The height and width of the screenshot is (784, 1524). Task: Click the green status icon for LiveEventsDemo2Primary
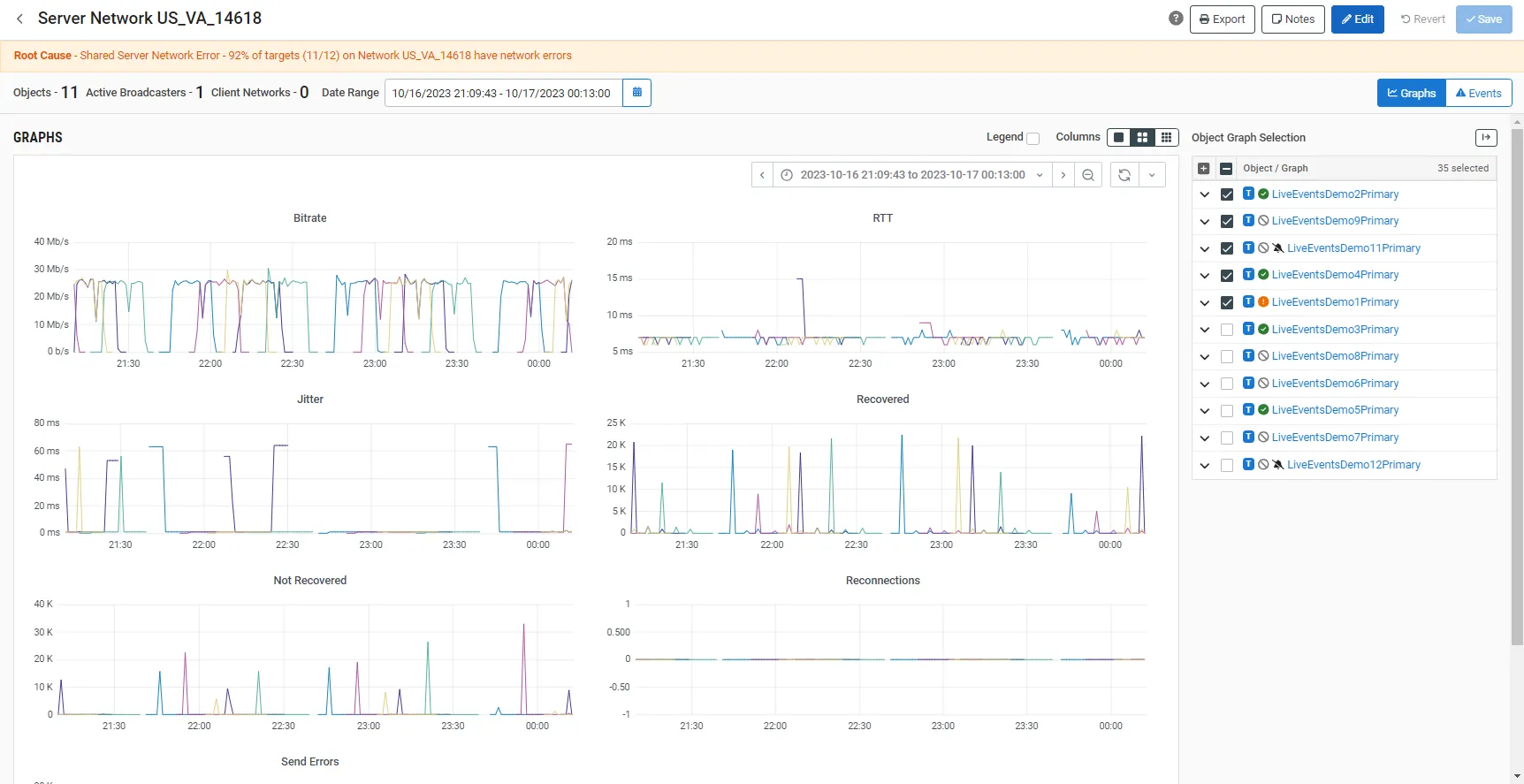[1263, 194]
